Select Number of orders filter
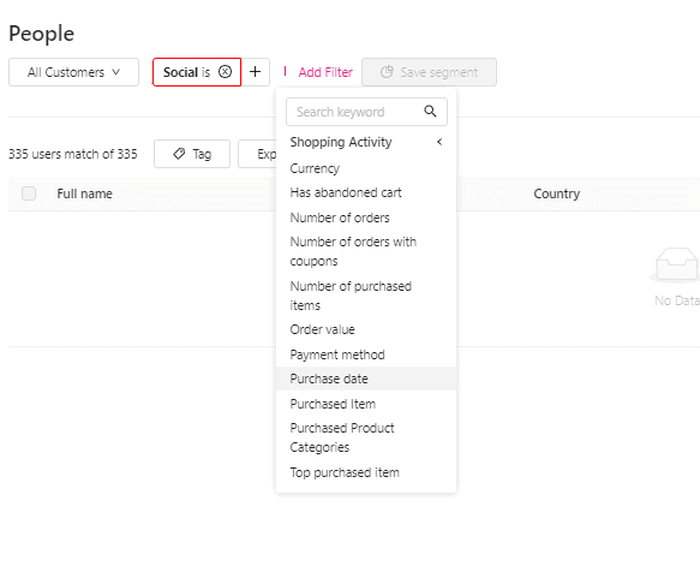Screen dimensions: 700x572 click(340, 218)
